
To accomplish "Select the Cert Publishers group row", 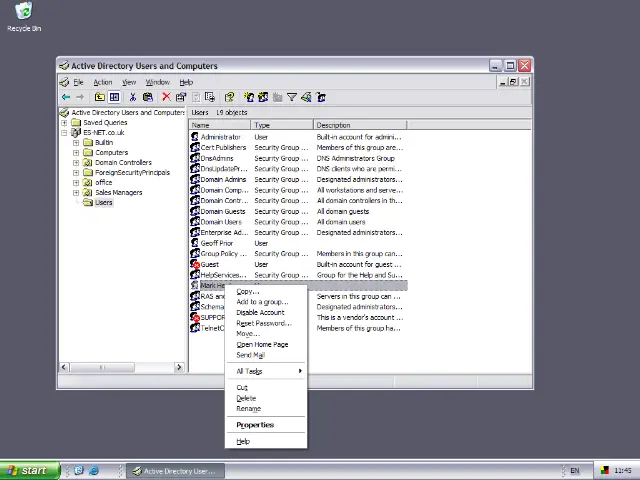I will pyautogui.click(x=298, y=147).
